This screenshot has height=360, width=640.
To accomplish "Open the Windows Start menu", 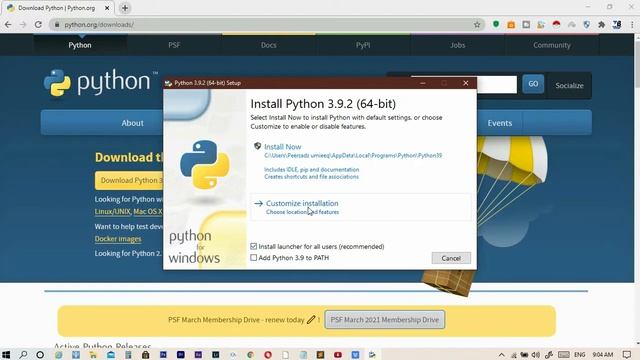I will click(x=6, y=354).
